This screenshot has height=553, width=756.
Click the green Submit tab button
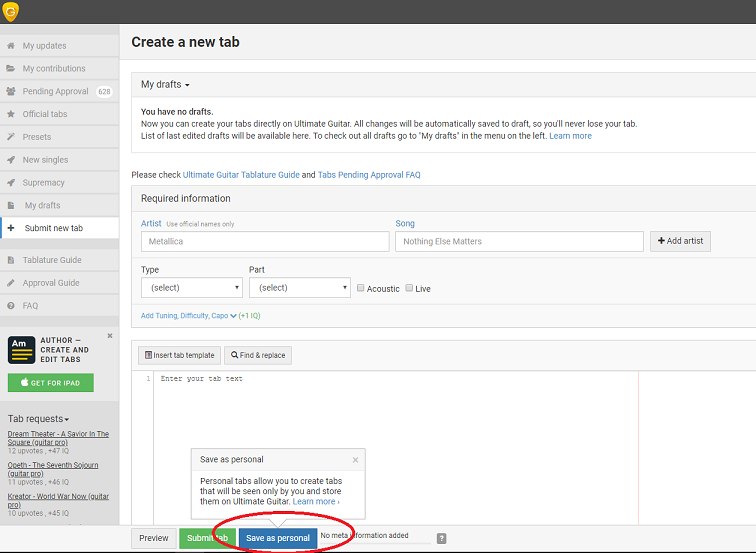(207, 538)
